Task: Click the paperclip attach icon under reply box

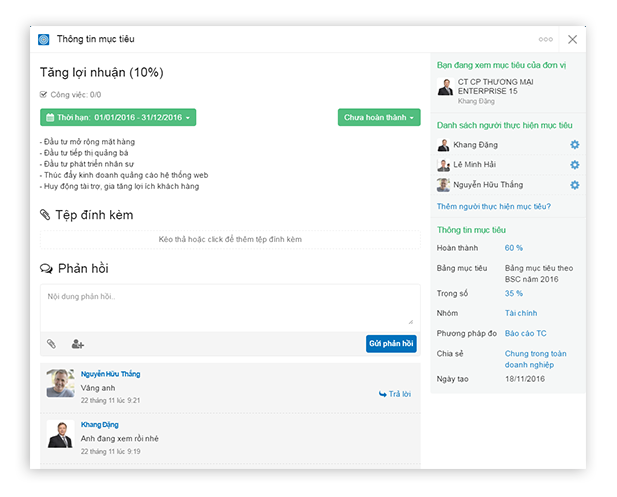Action: coord(51,344)
